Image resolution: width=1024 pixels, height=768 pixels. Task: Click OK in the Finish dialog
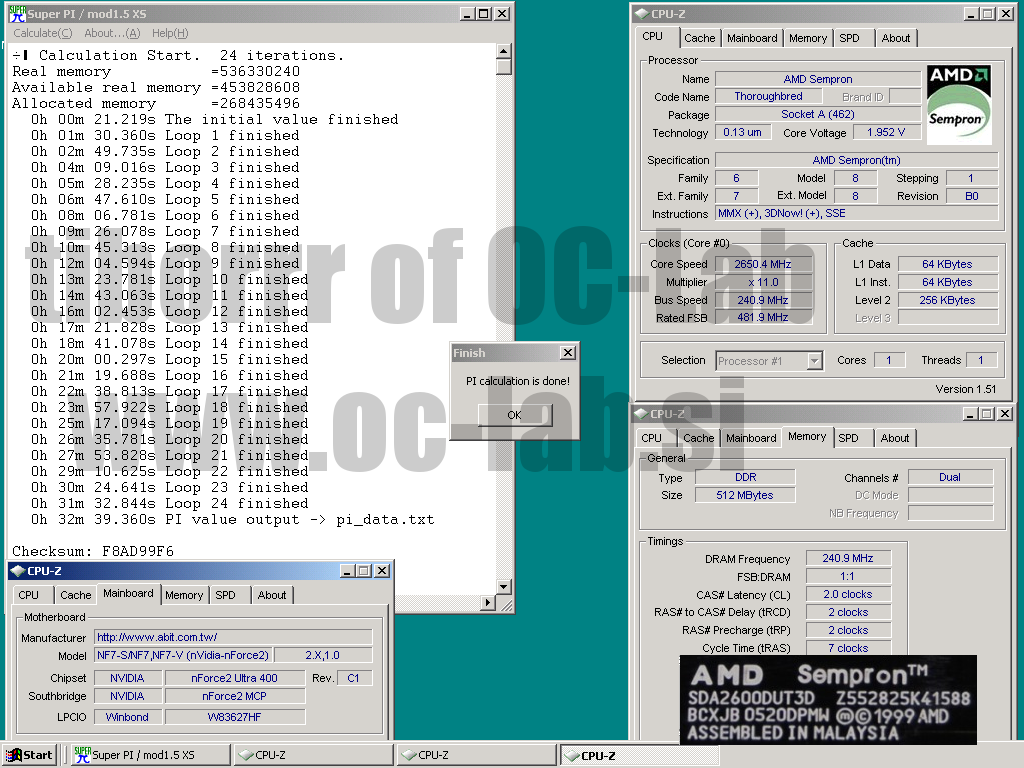pyautogui.click(x=515, y=415)
